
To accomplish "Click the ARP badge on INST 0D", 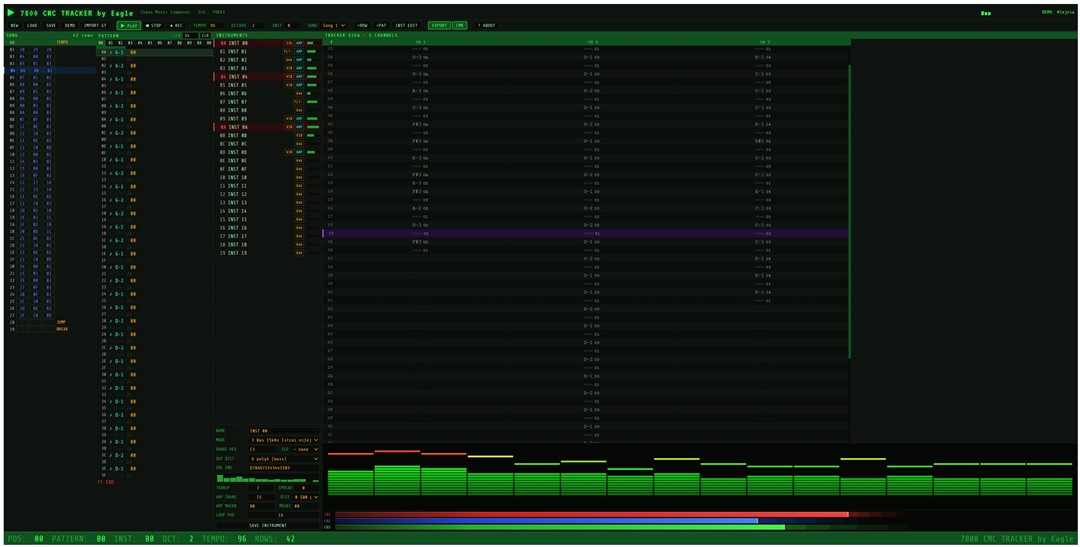I will coord(299,152).
